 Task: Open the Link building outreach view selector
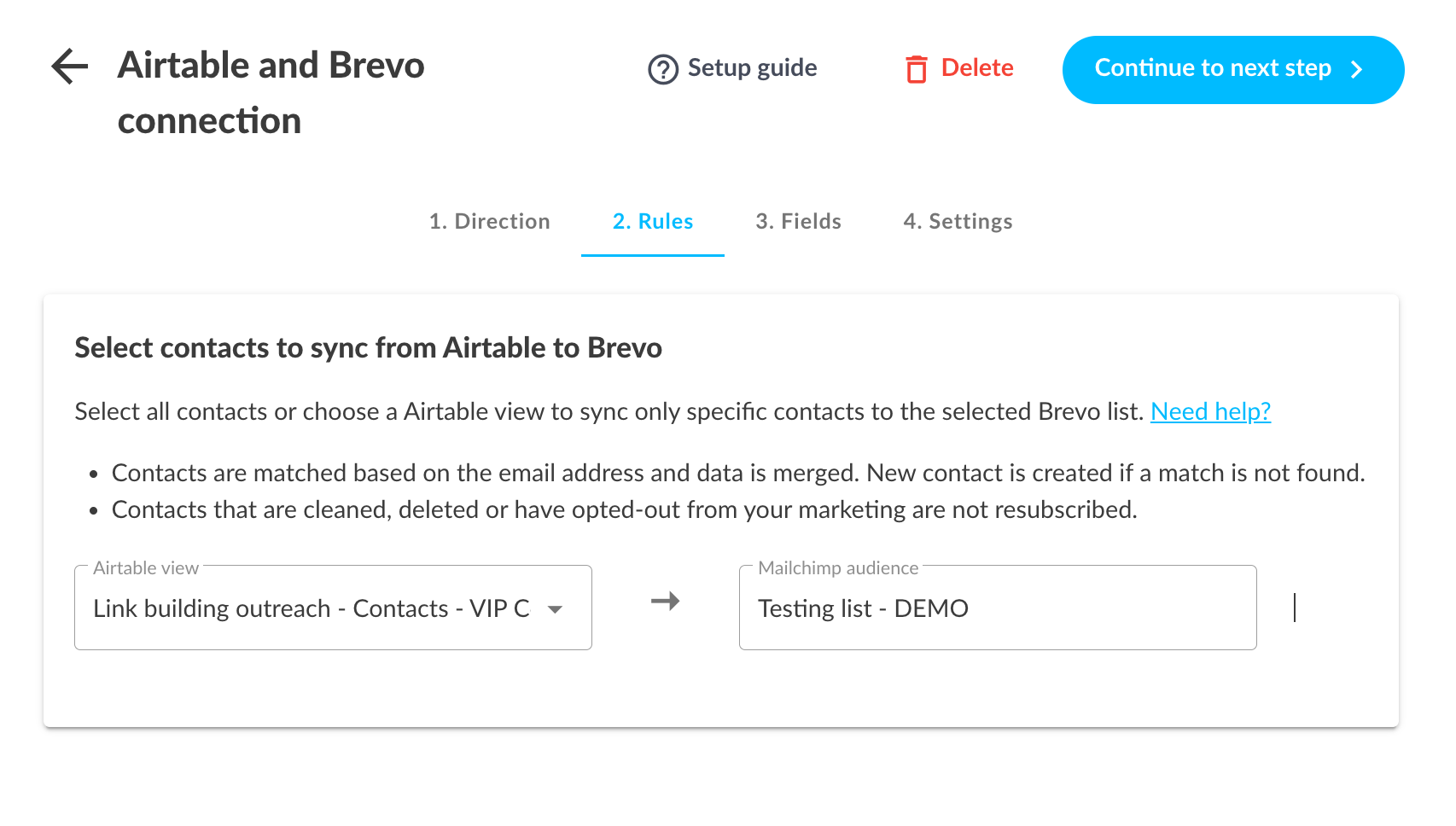click(312, 608)
